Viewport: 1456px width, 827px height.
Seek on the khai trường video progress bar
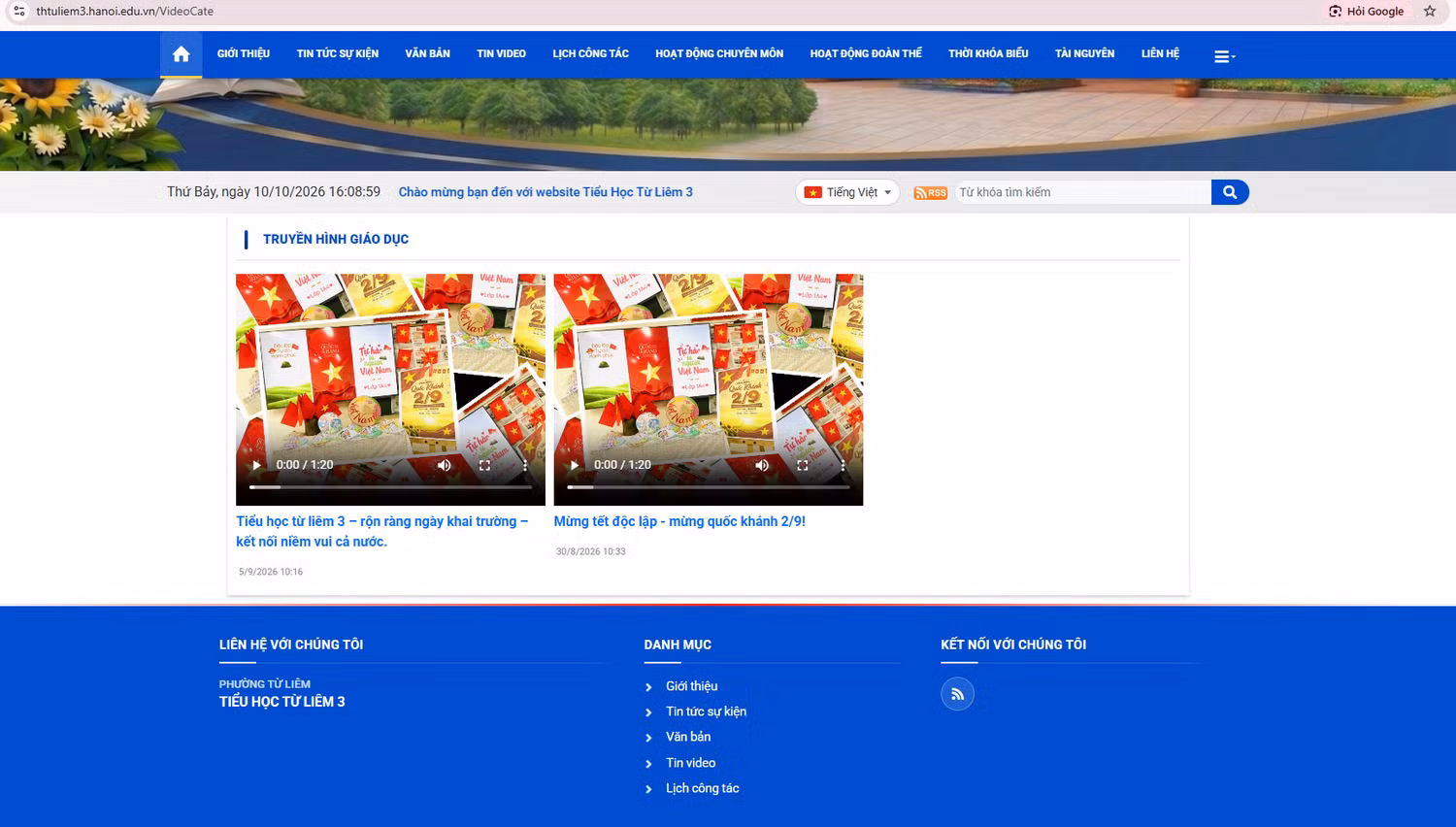coord(390,487)
